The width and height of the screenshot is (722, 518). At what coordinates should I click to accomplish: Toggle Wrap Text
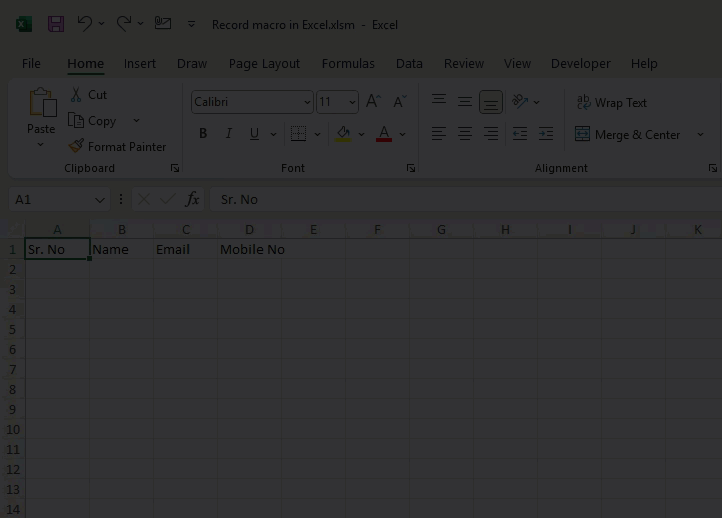point(611,102)
